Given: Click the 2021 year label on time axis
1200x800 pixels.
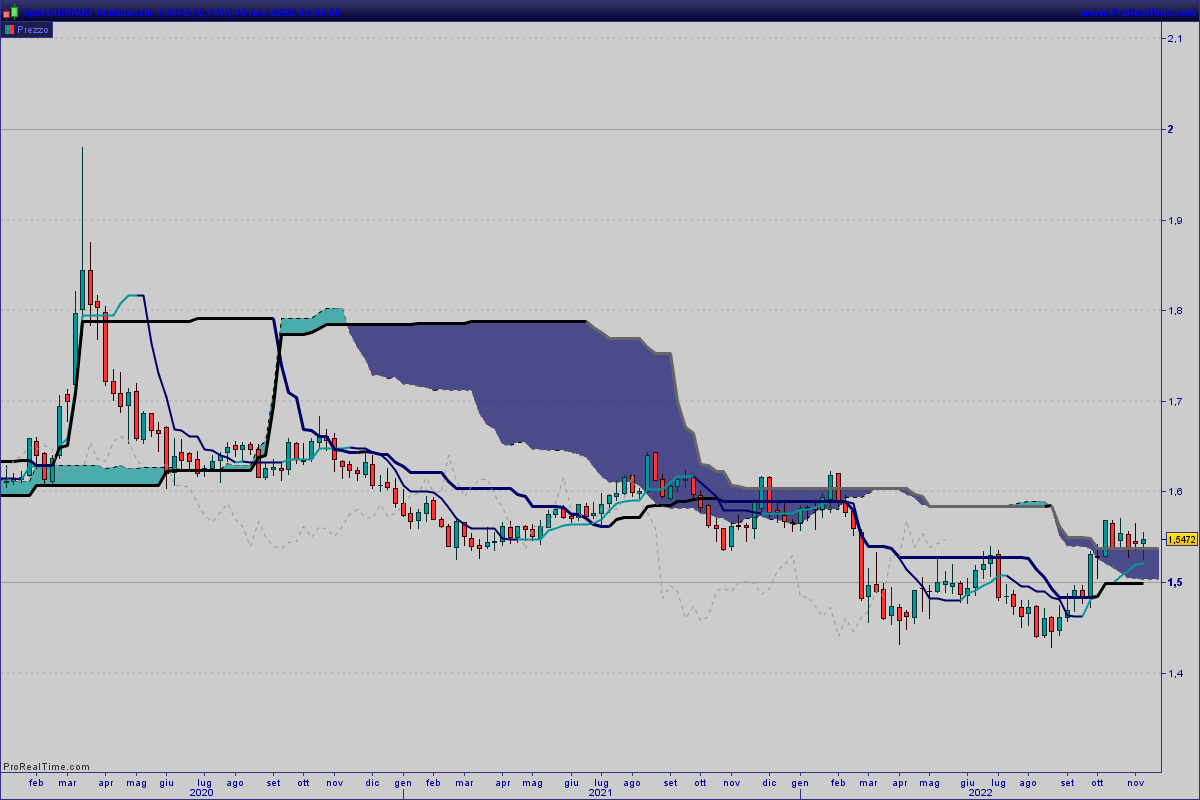Looking at the screenshot, I should [600, 793].
